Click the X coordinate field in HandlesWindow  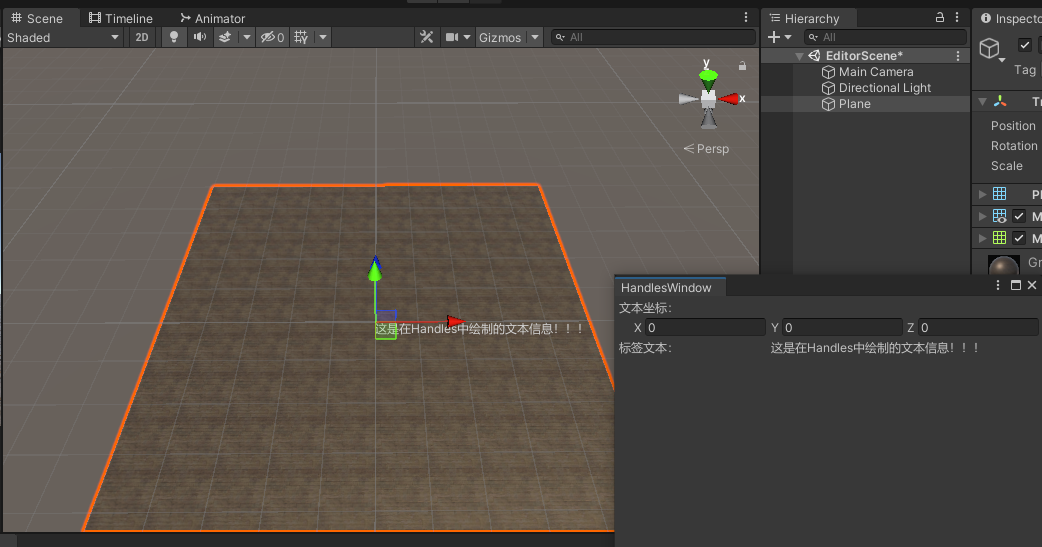click(705, 328)
